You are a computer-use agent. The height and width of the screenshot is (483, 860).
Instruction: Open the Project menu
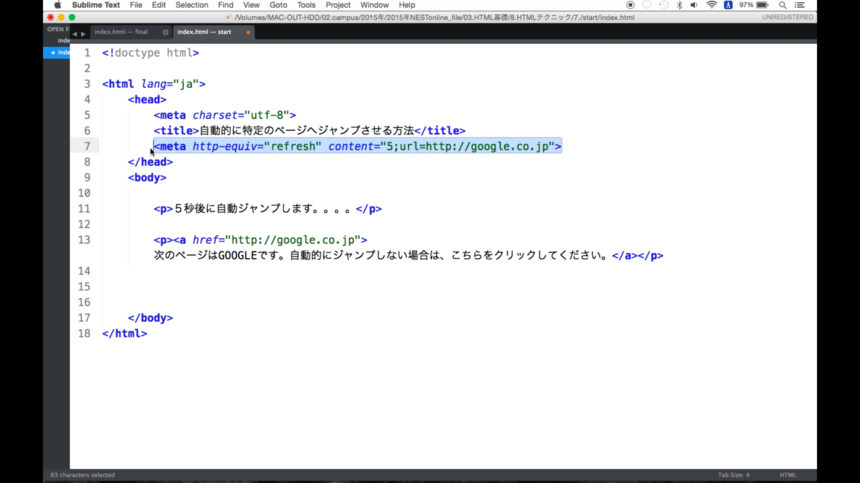pyautogui.click(x=338, y=5)
